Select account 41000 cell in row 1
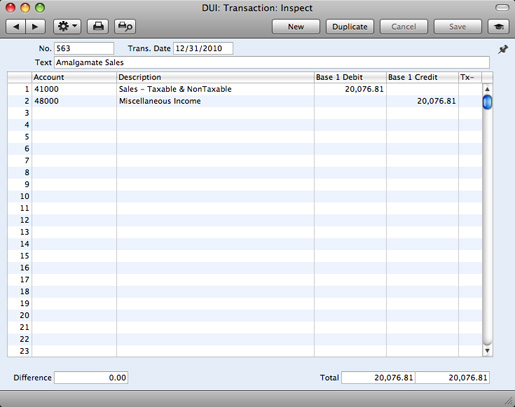This screenshot has height=407, width=515. click(74, 89)
